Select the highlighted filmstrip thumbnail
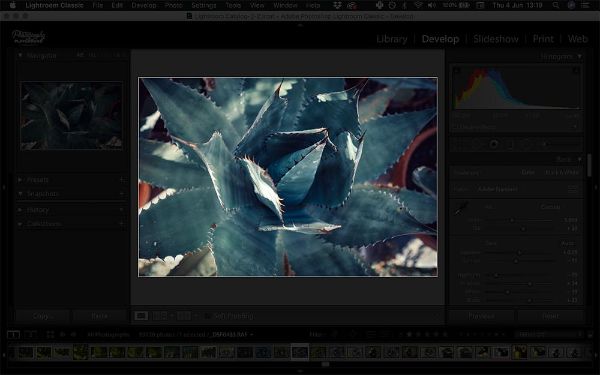This screenshot has height=375, width=600. click(300, 352)
